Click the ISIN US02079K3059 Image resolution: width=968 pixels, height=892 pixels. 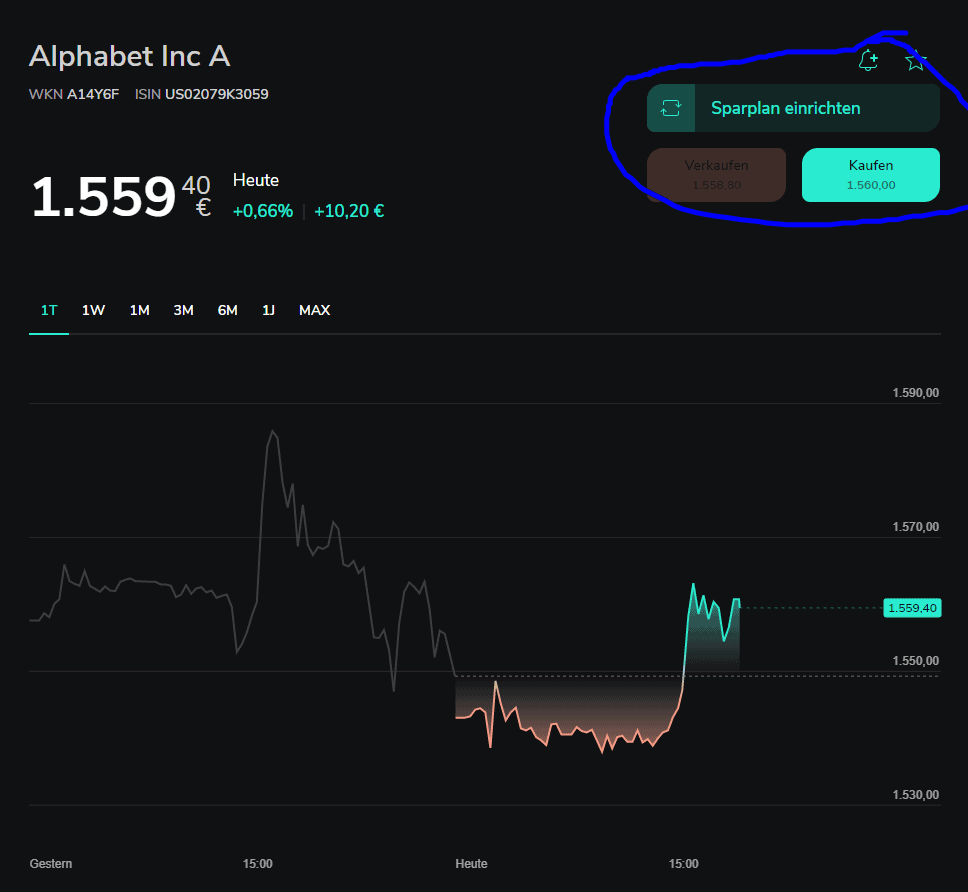pyautogui.click(x=217, y=94)
